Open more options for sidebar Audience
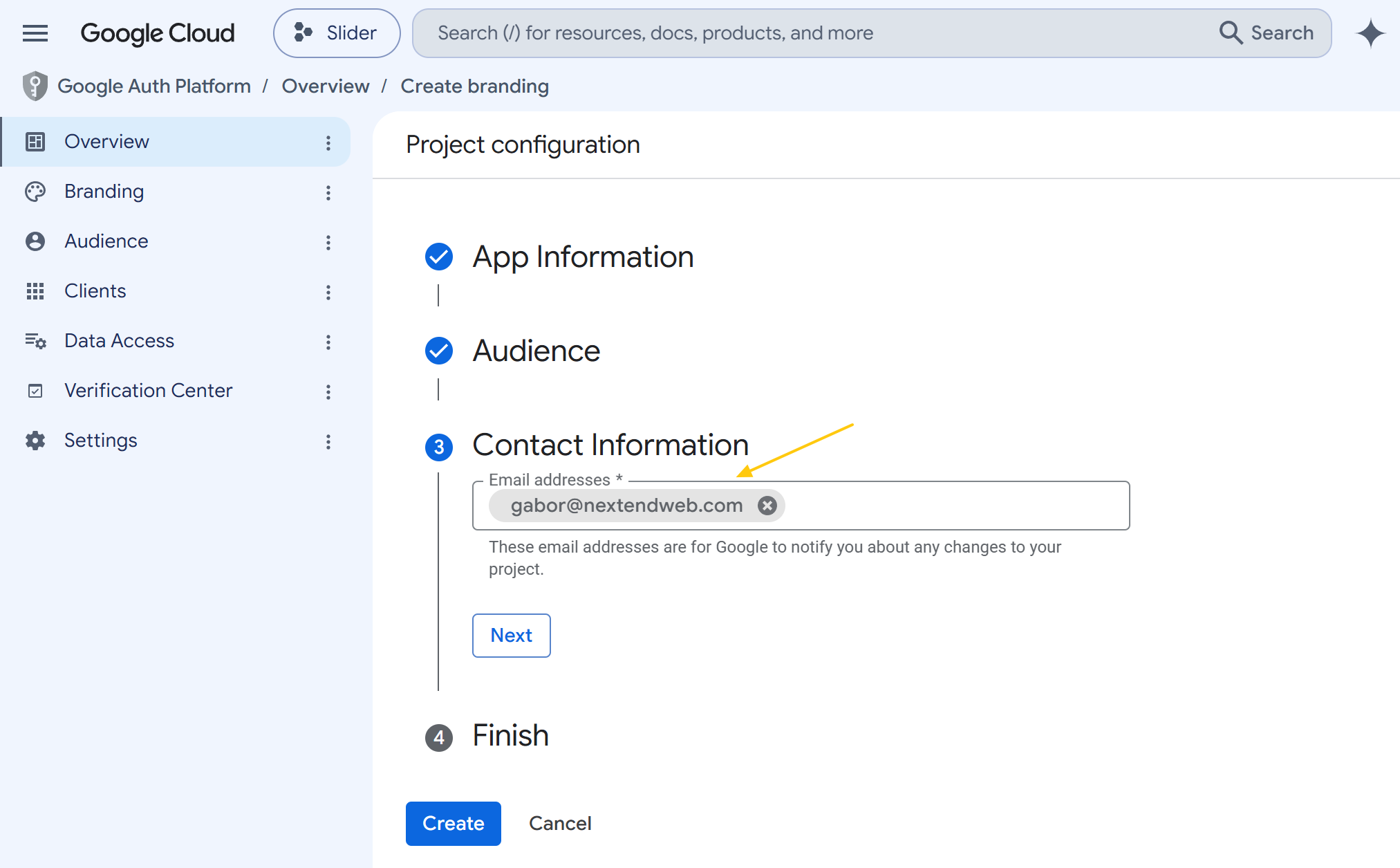This screenshot has width=1400, height=868. (328, 243)
